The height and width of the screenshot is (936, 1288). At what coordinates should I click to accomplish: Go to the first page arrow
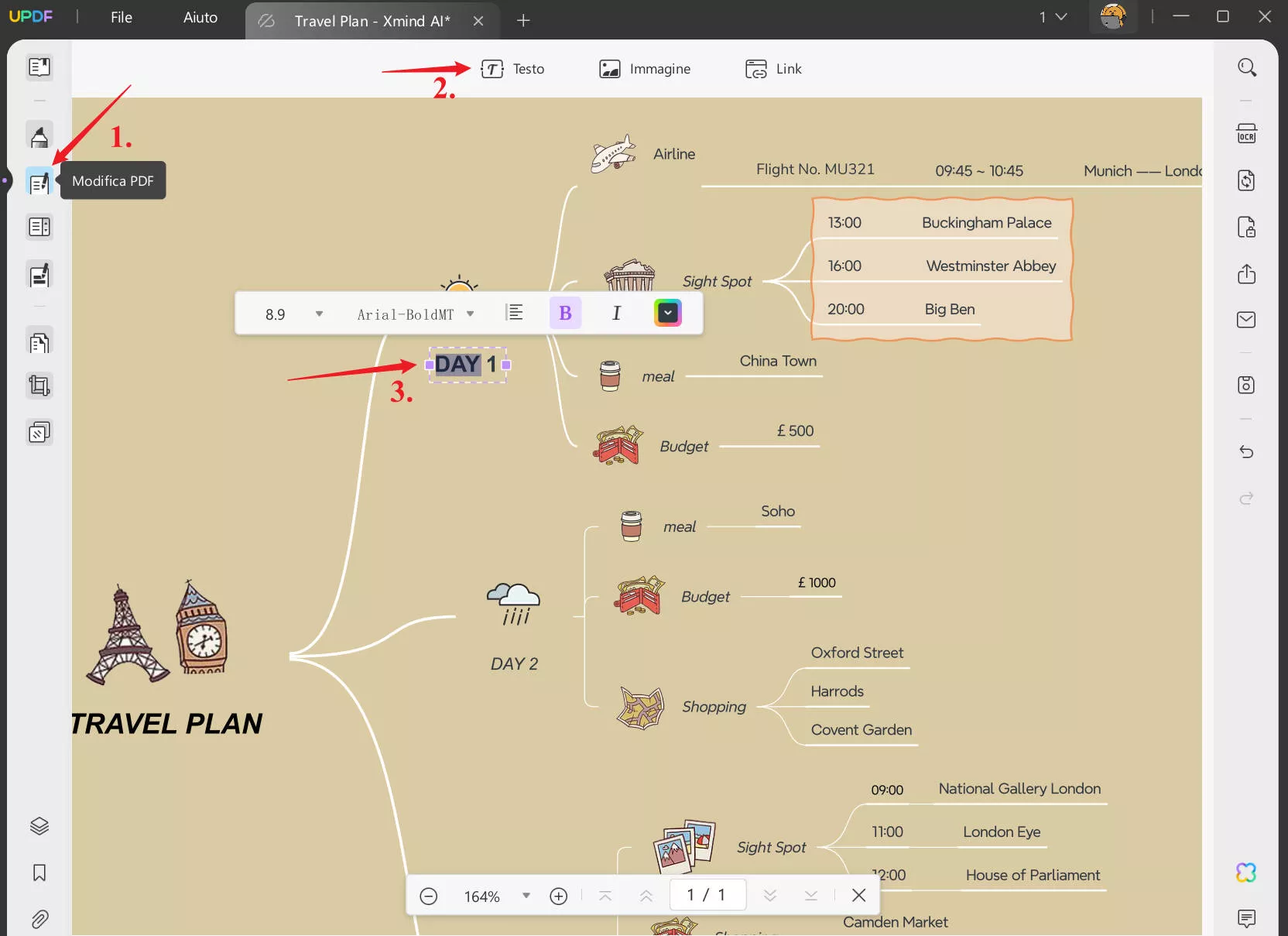605,896
